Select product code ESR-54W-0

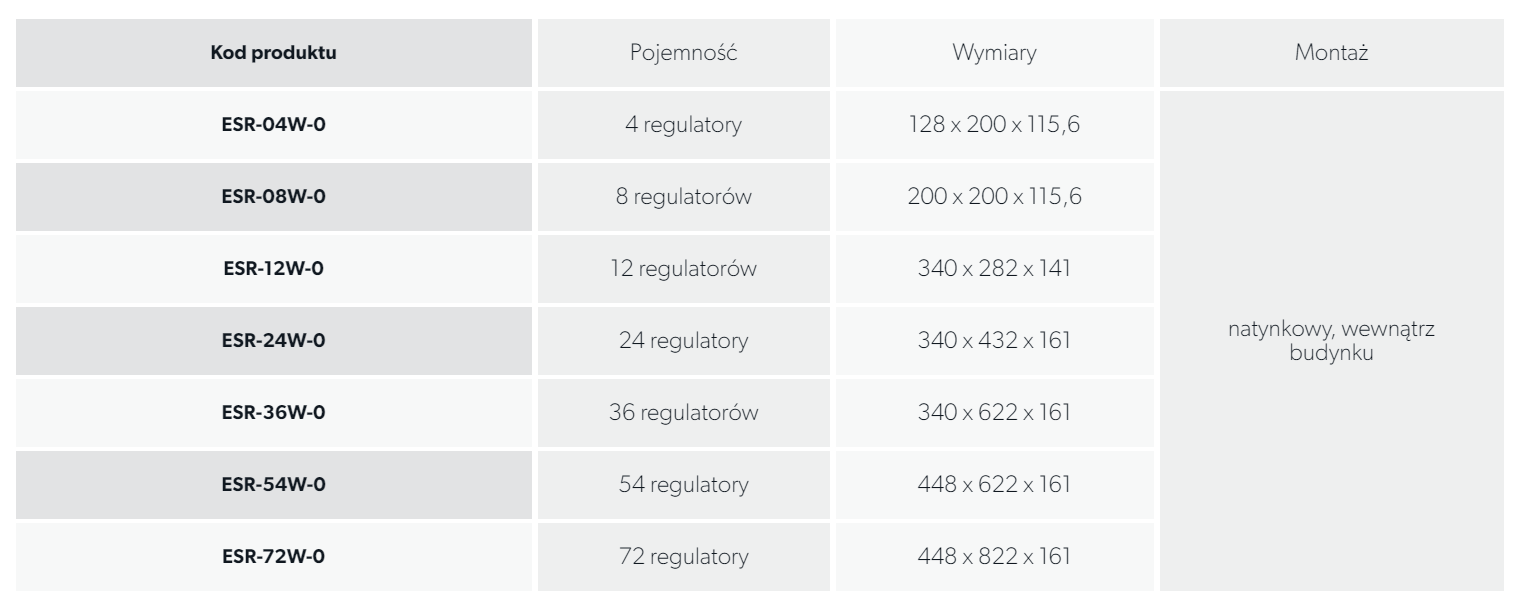pyautogui.click(x=273, y=484)
